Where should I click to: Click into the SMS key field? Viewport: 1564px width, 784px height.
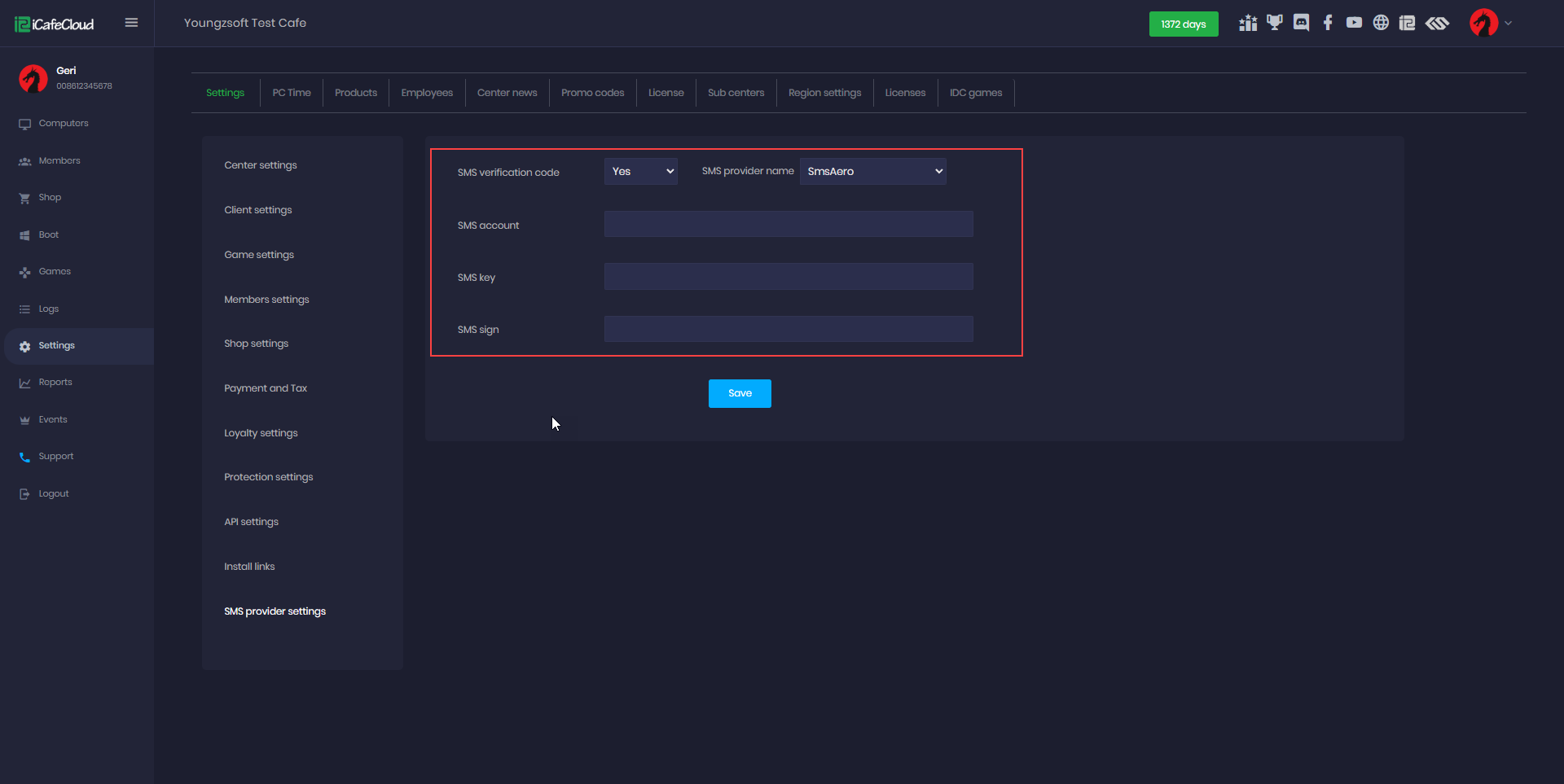(x=788, y=277)
